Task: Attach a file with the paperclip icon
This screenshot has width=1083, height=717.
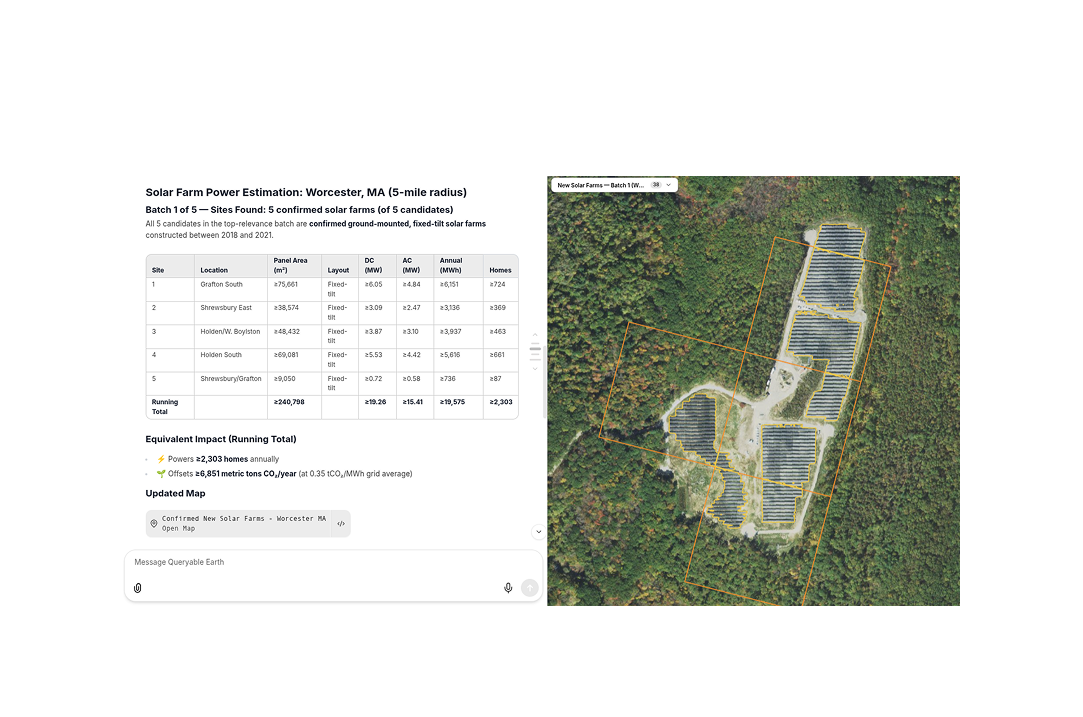Action: point(137,588)
